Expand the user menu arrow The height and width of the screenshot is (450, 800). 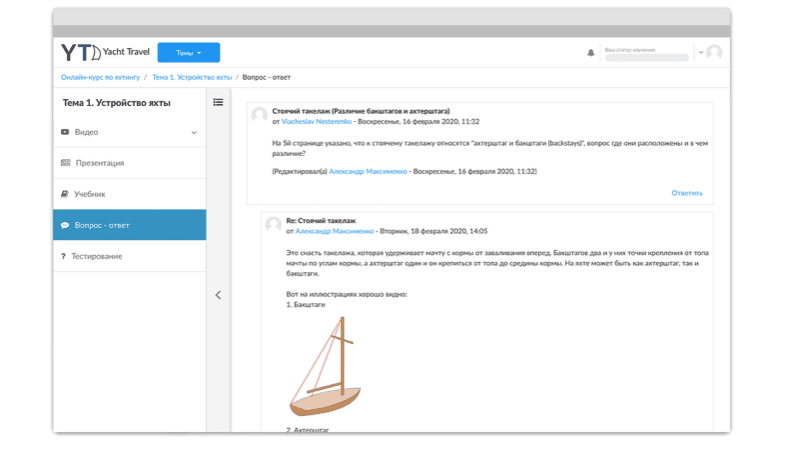(700, 53)
